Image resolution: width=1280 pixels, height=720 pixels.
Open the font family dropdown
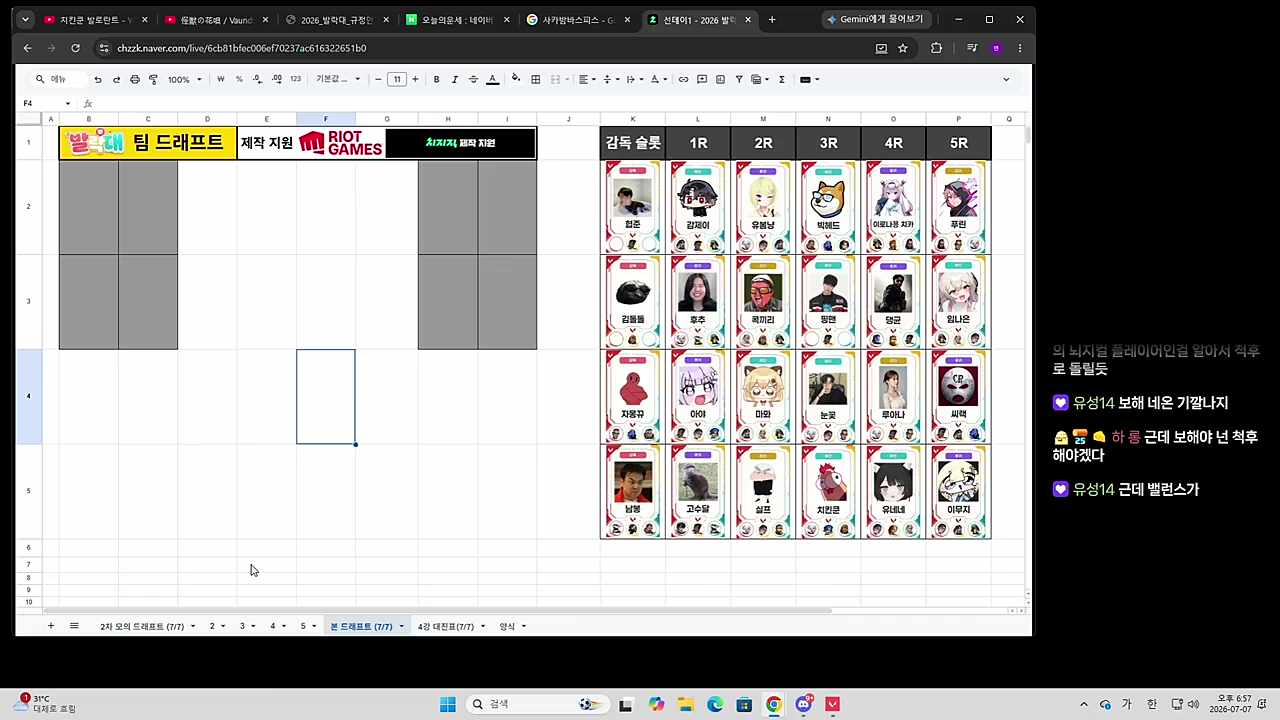click(338, 79)
